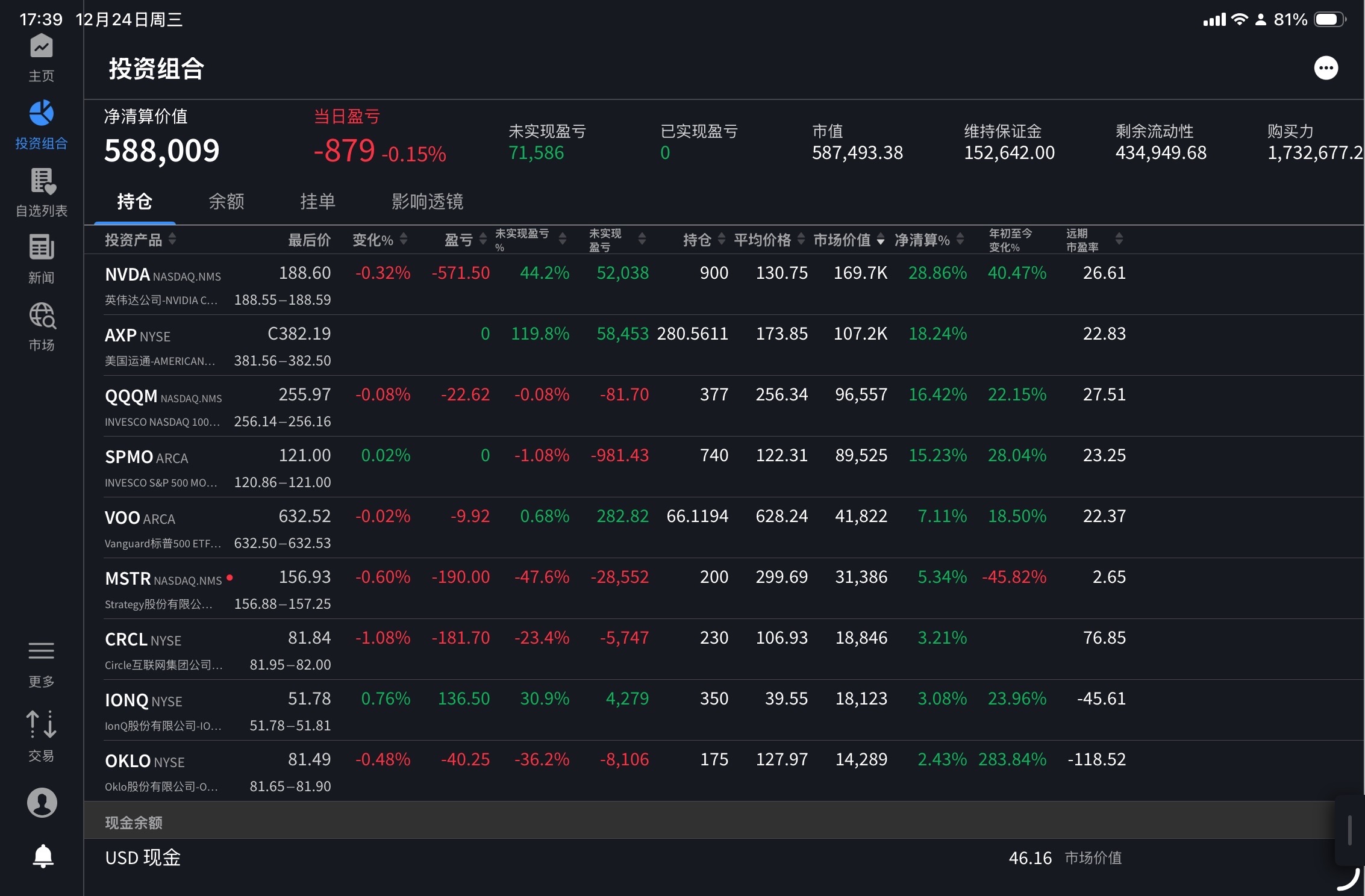Screen dimensions: 1365x896
Task: Open the 影响透镜 tab
Action: [x=427, y=201]
